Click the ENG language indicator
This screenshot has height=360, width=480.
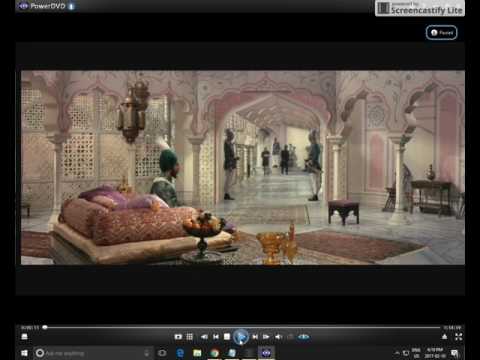click(416, 353)
